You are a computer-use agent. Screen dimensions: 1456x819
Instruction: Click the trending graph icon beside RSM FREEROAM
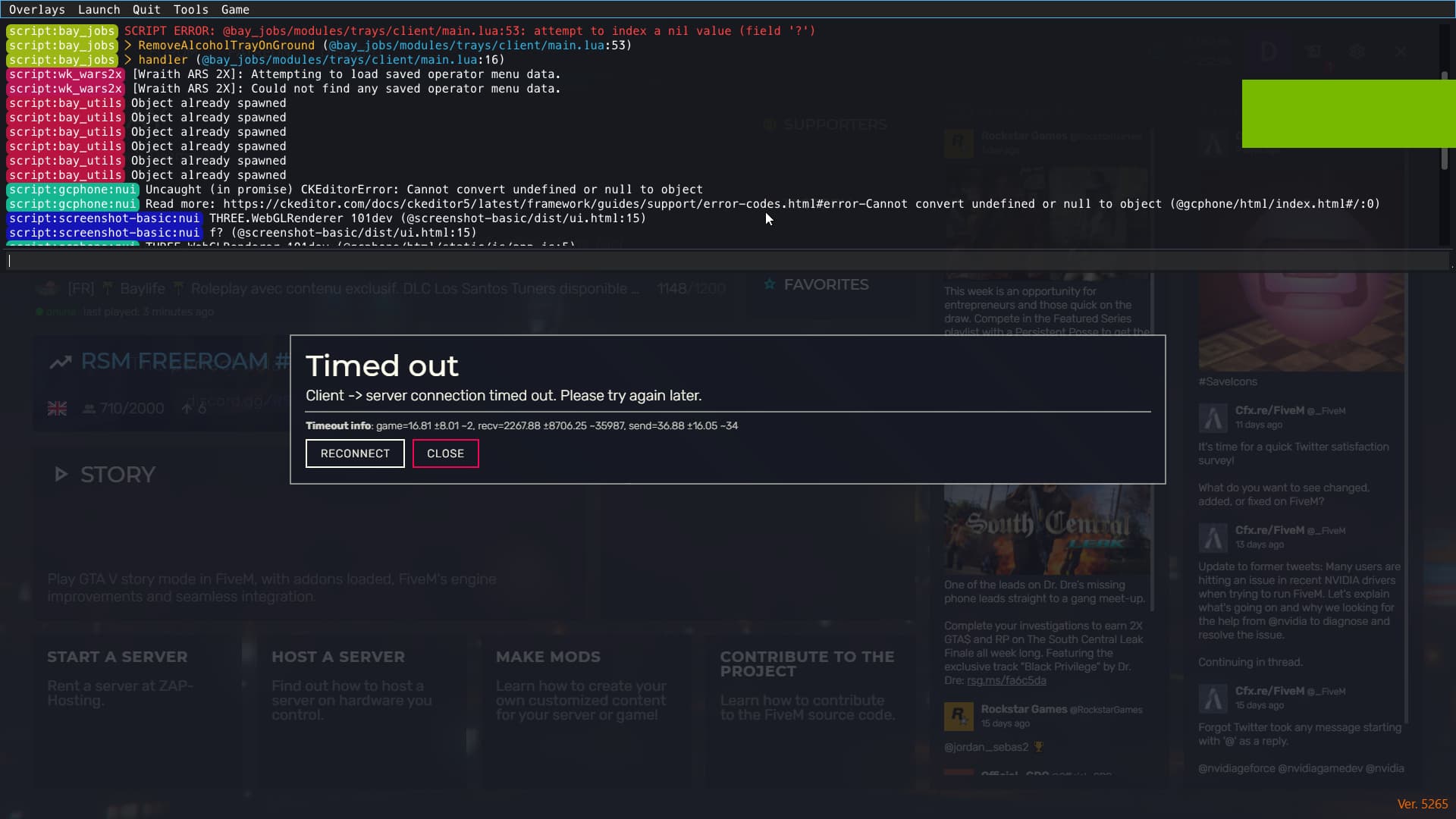tap(61, 362)
